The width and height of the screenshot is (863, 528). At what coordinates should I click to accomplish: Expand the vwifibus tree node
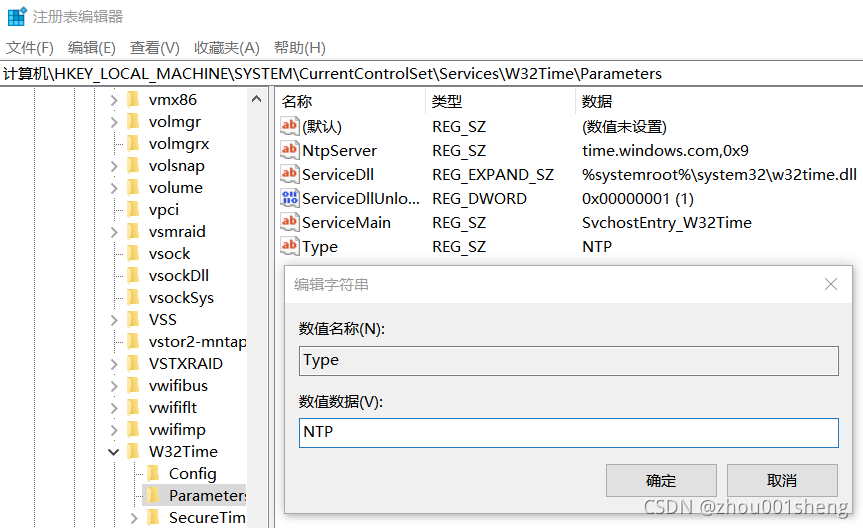point(113,387)
